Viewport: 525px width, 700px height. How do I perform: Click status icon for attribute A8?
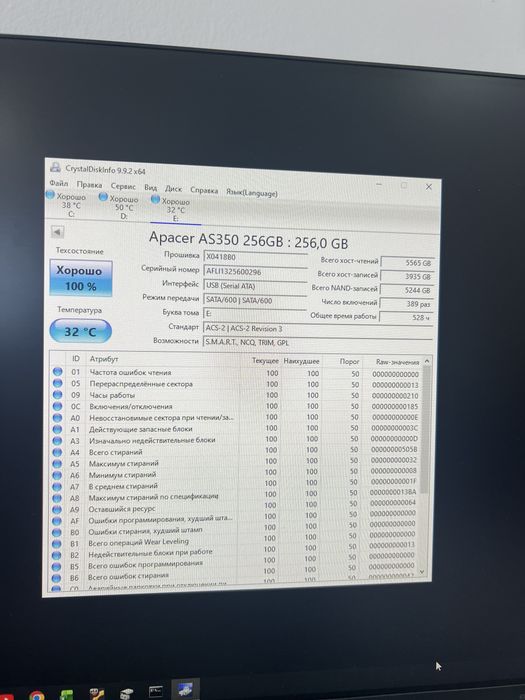point(57,498)
